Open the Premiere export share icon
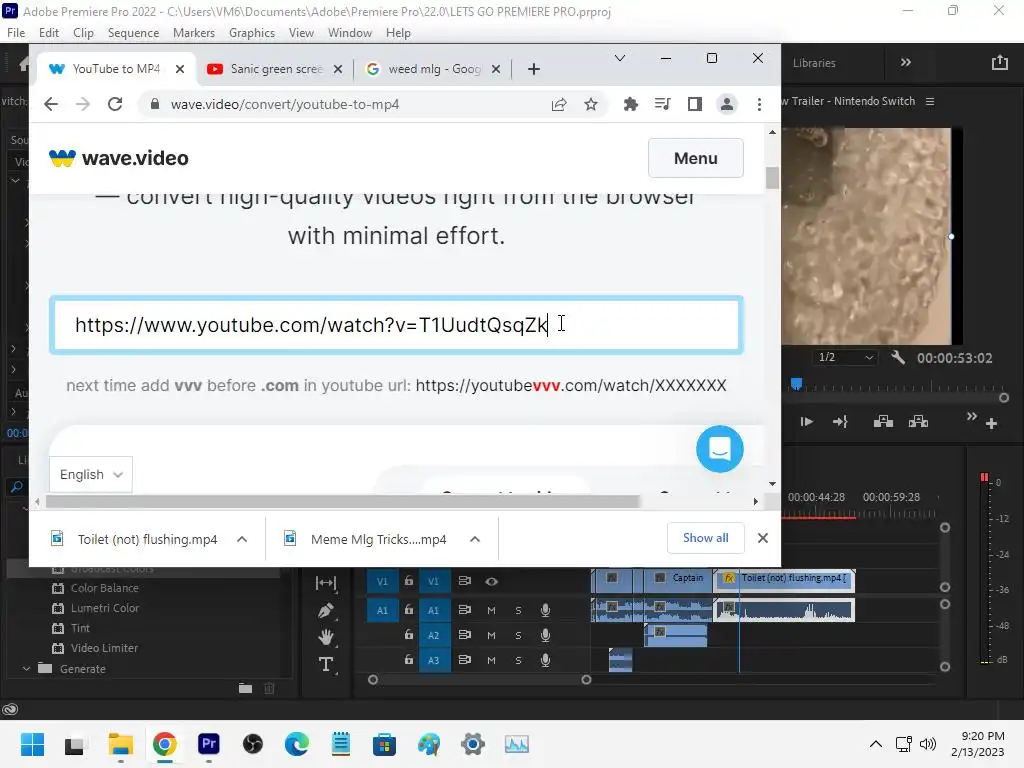The height and width of the screenshot is (768, 1024). (999, 63)
